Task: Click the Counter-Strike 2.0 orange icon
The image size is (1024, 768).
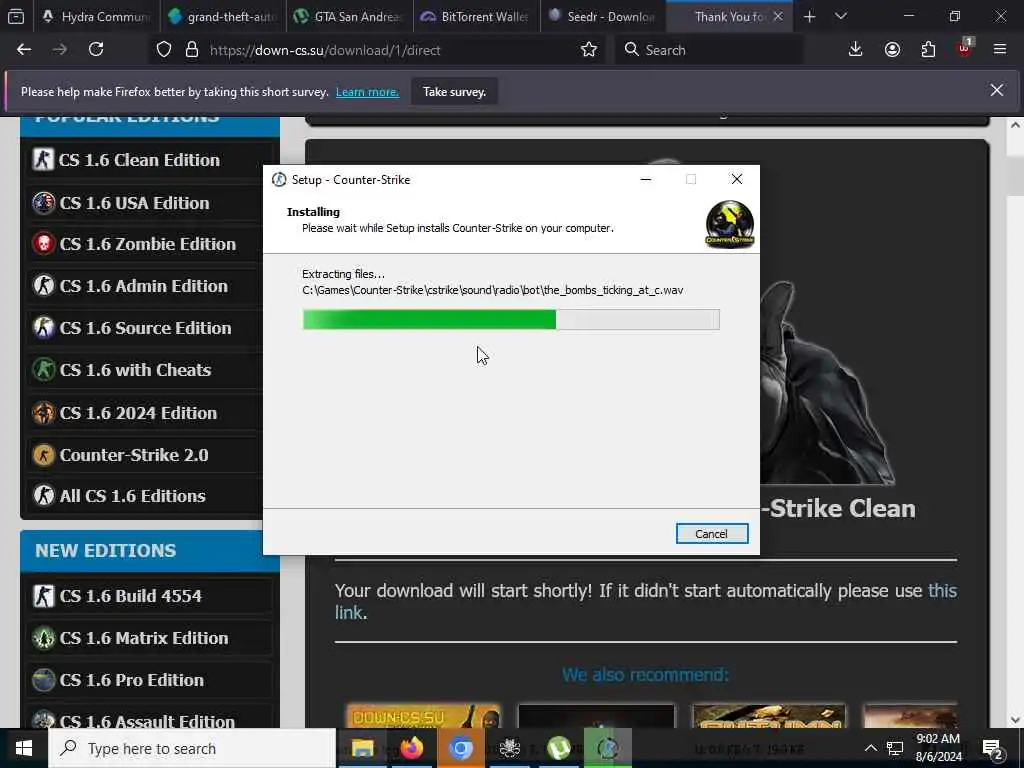Action: click(43, 454)
